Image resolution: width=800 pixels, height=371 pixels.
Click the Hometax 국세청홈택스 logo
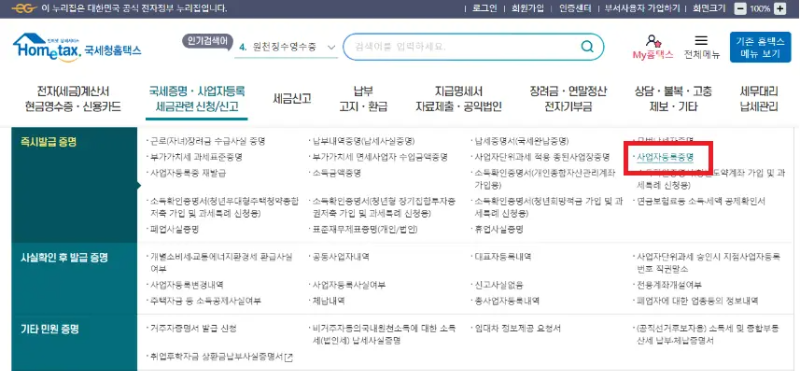(x=77, y=48)
